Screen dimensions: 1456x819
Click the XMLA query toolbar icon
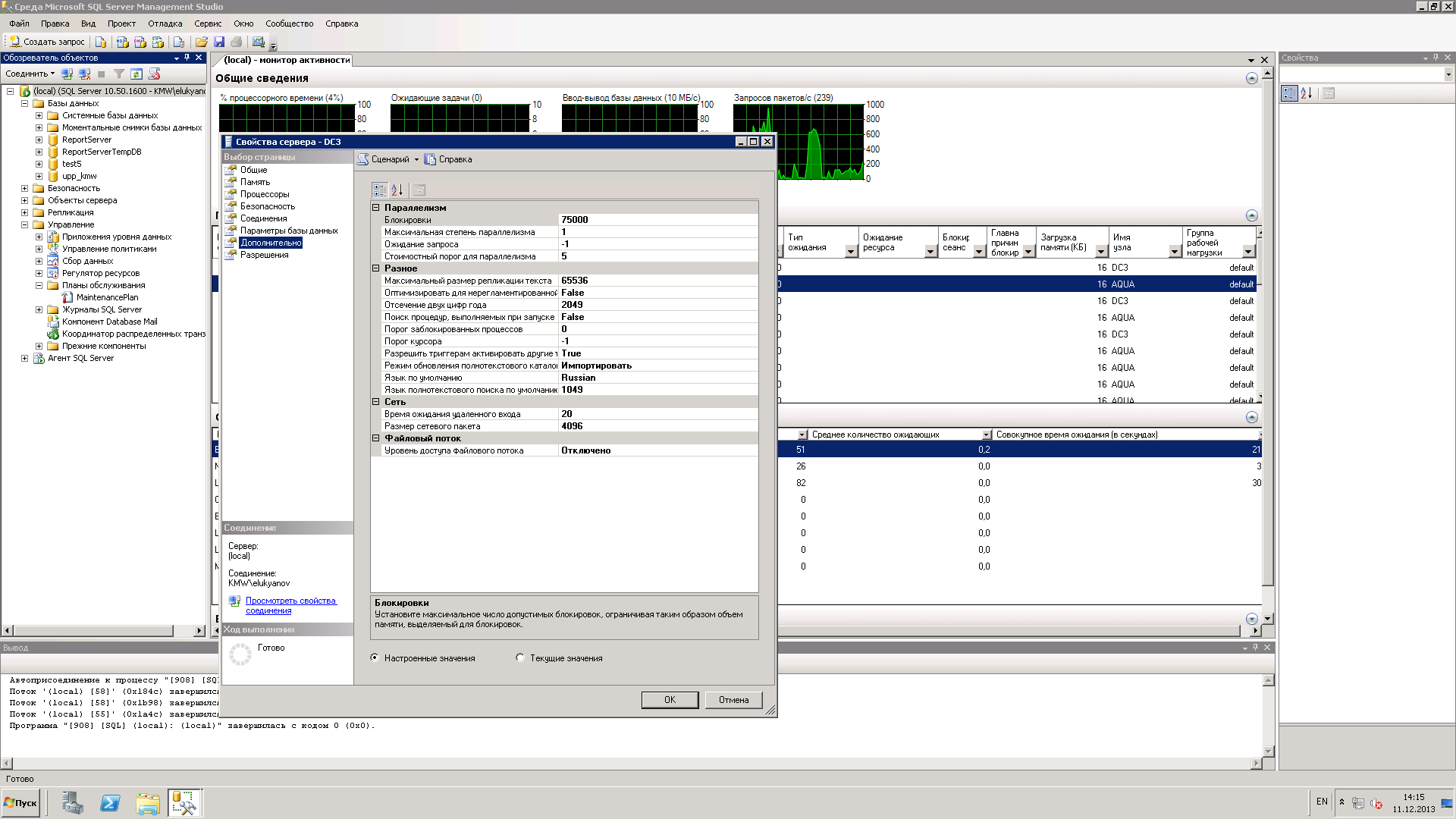pyautogui.click(x=158, y=42)
